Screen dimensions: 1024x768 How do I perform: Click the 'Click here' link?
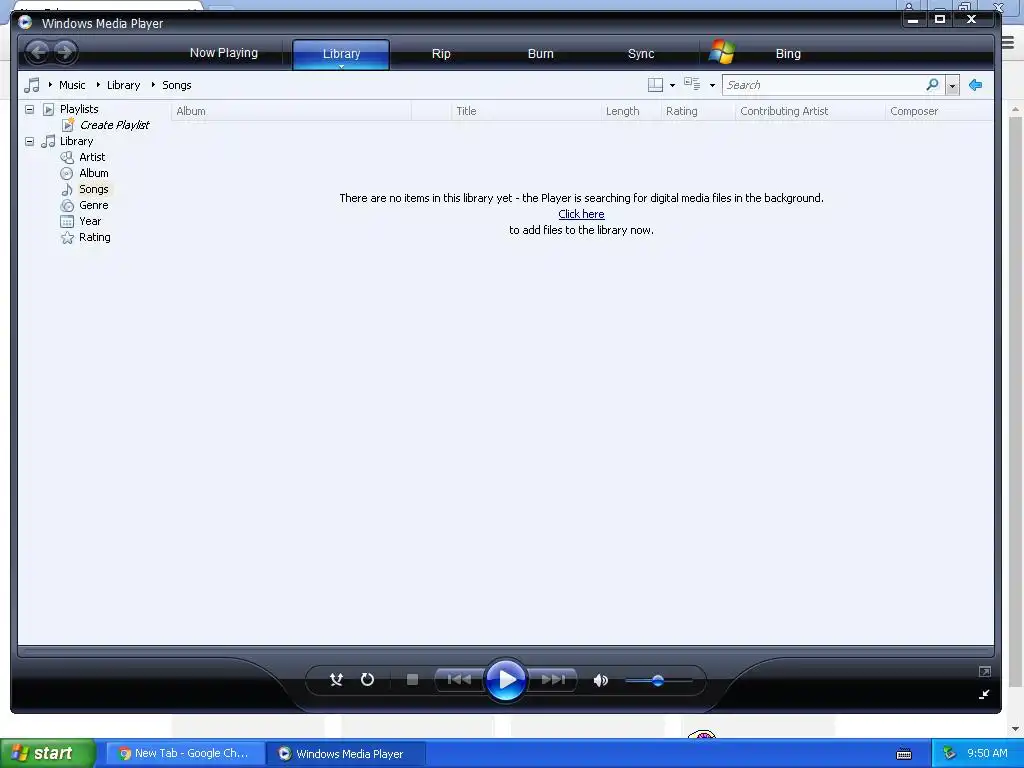tap(581, 214)
